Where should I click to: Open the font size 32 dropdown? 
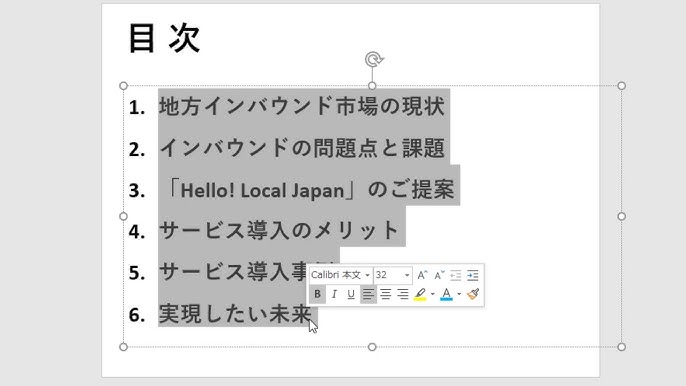click(407, 275)
